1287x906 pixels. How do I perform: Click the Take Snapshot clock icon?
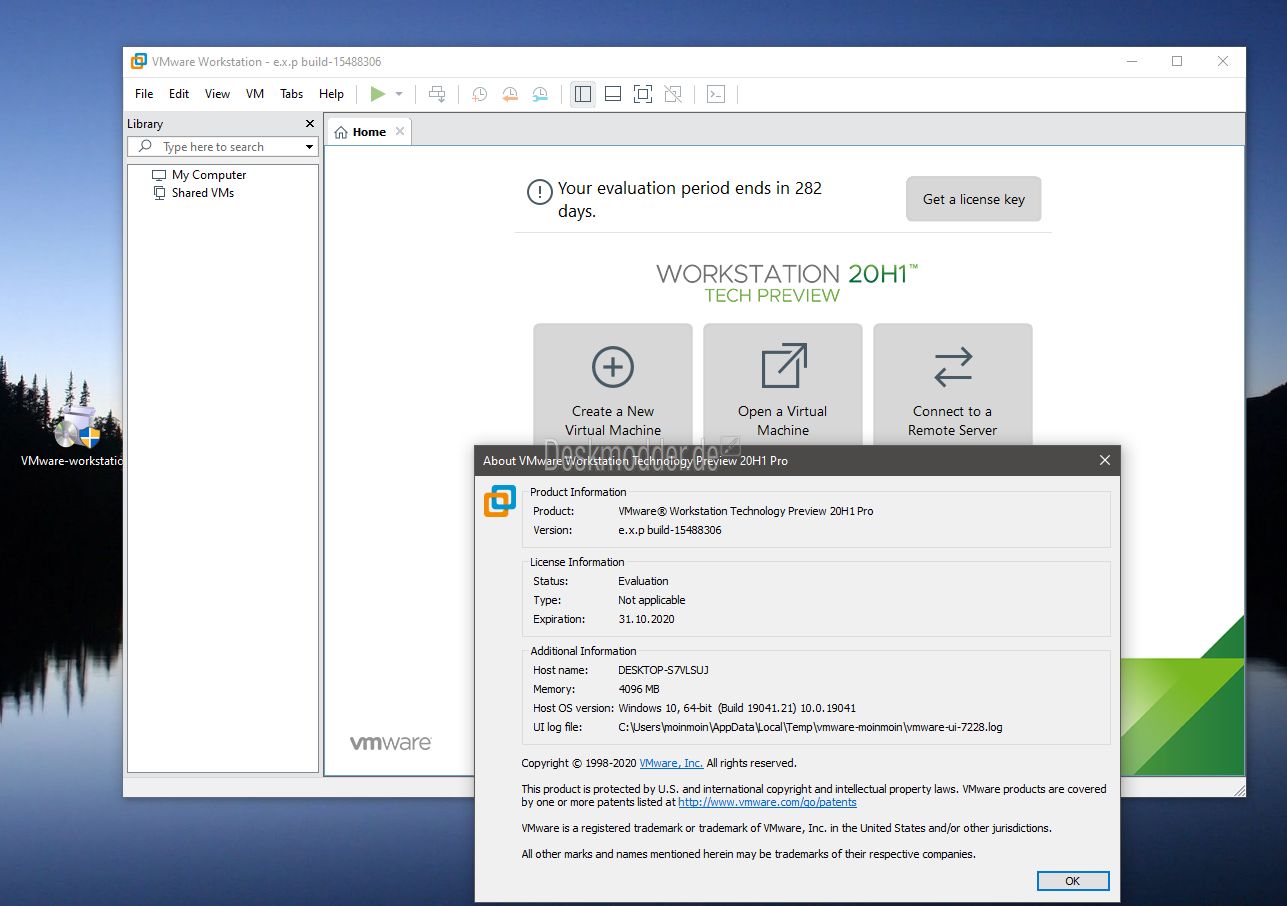(x=480, y=94)
